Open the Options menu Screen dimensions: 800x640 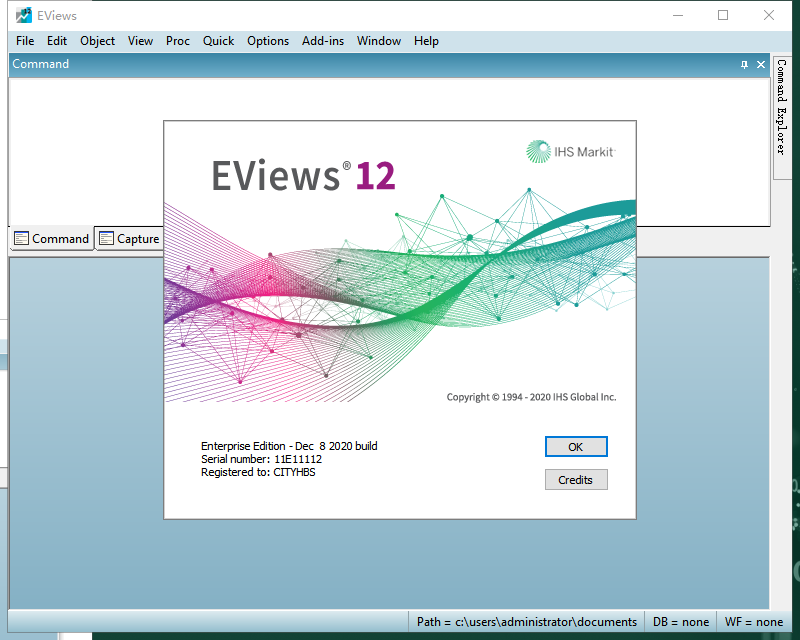click(x=268, y=41)
